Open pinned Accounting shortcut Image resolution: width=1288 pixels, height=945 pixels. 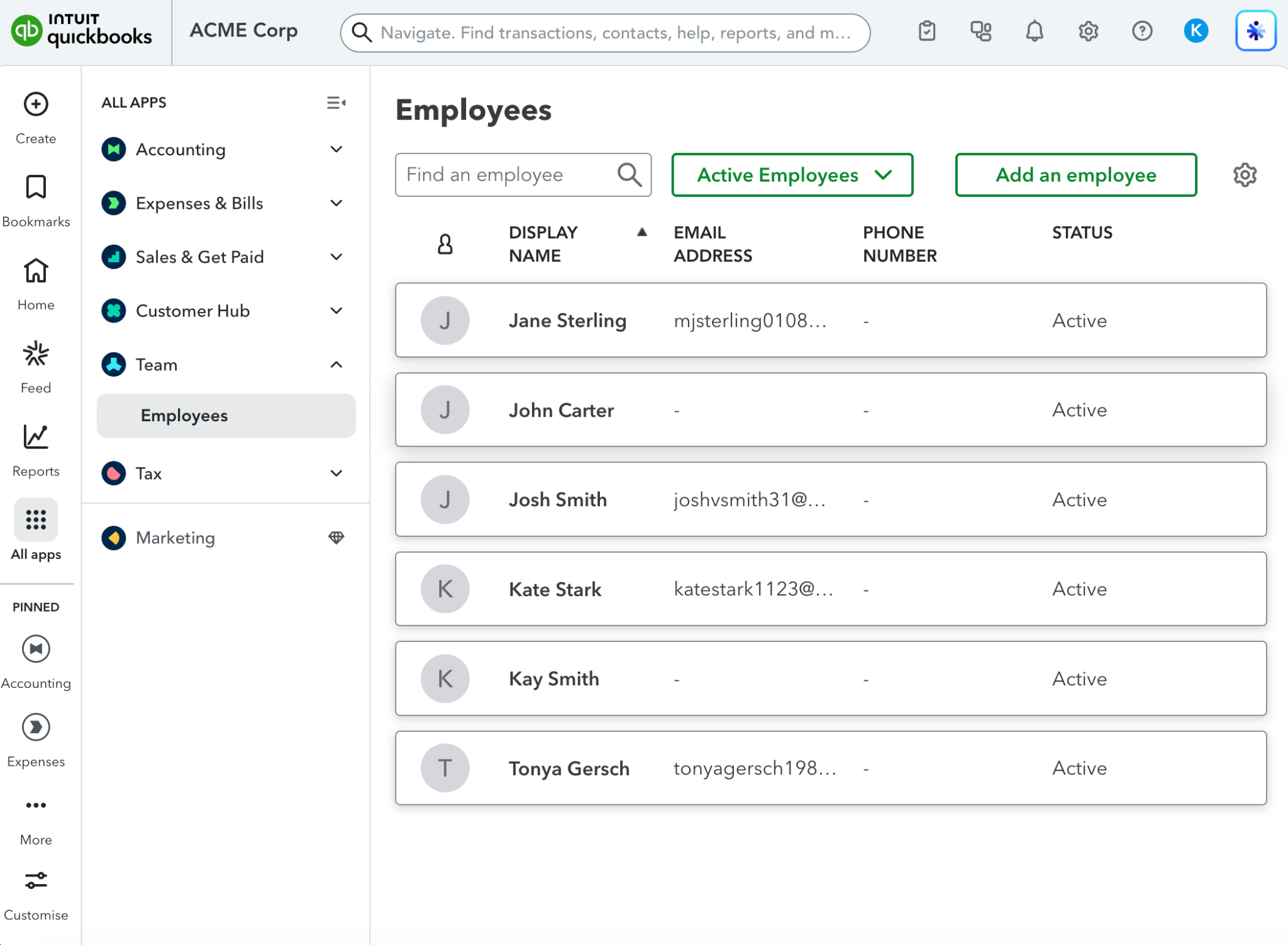pos(36,649)
